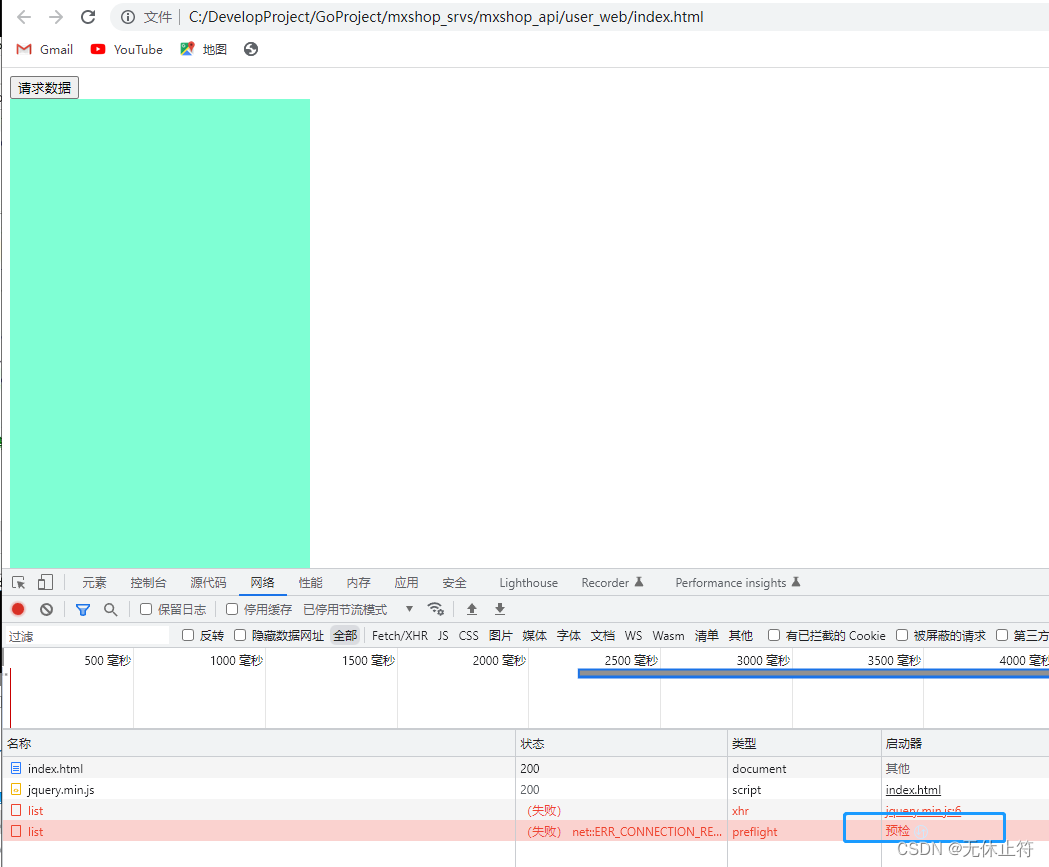Select the 全部 filter type

pyautogui.click(x=345, y=636)
